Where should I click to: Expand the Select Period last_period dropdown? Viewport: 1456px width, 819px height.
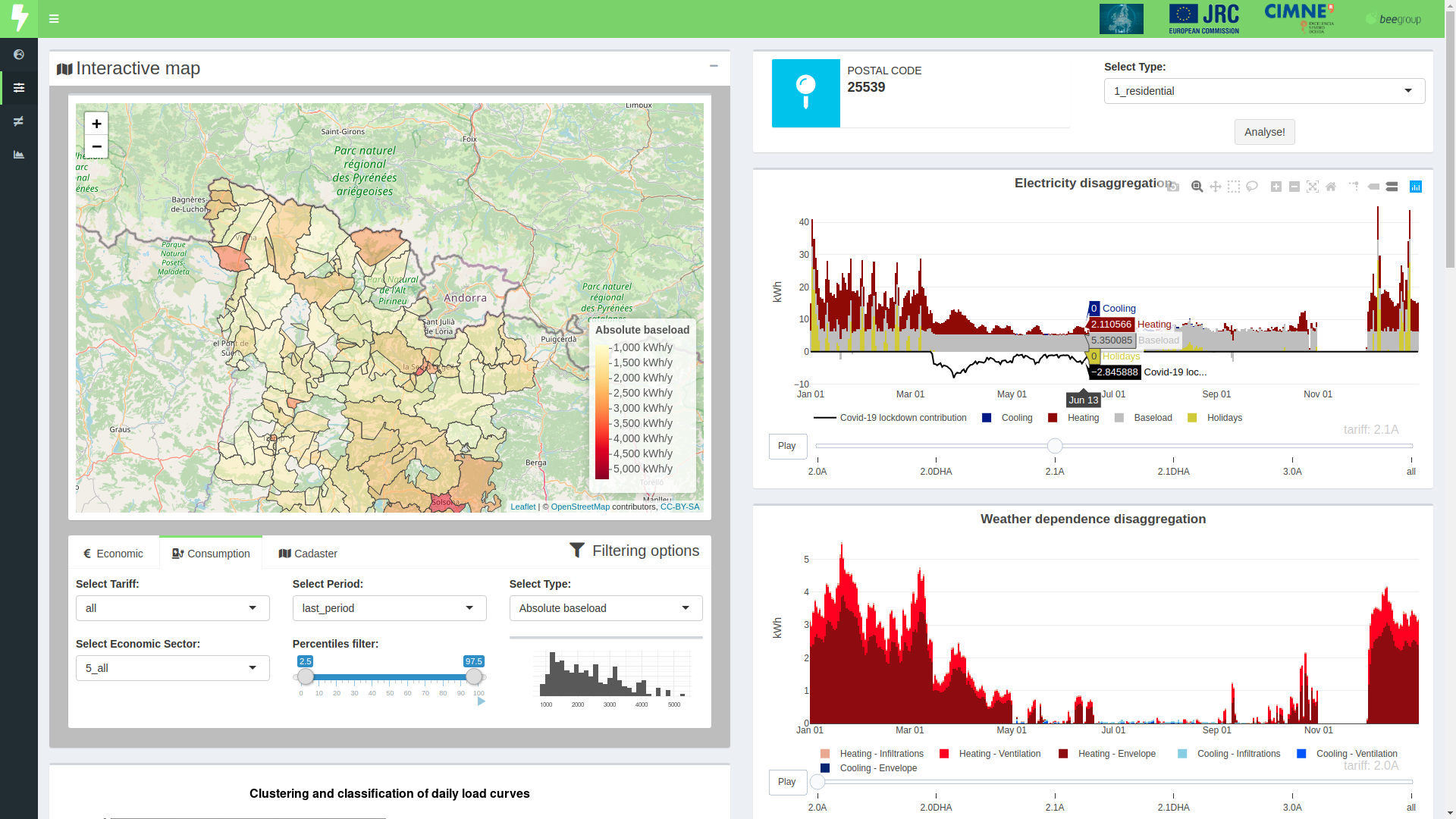pos(389,608)
